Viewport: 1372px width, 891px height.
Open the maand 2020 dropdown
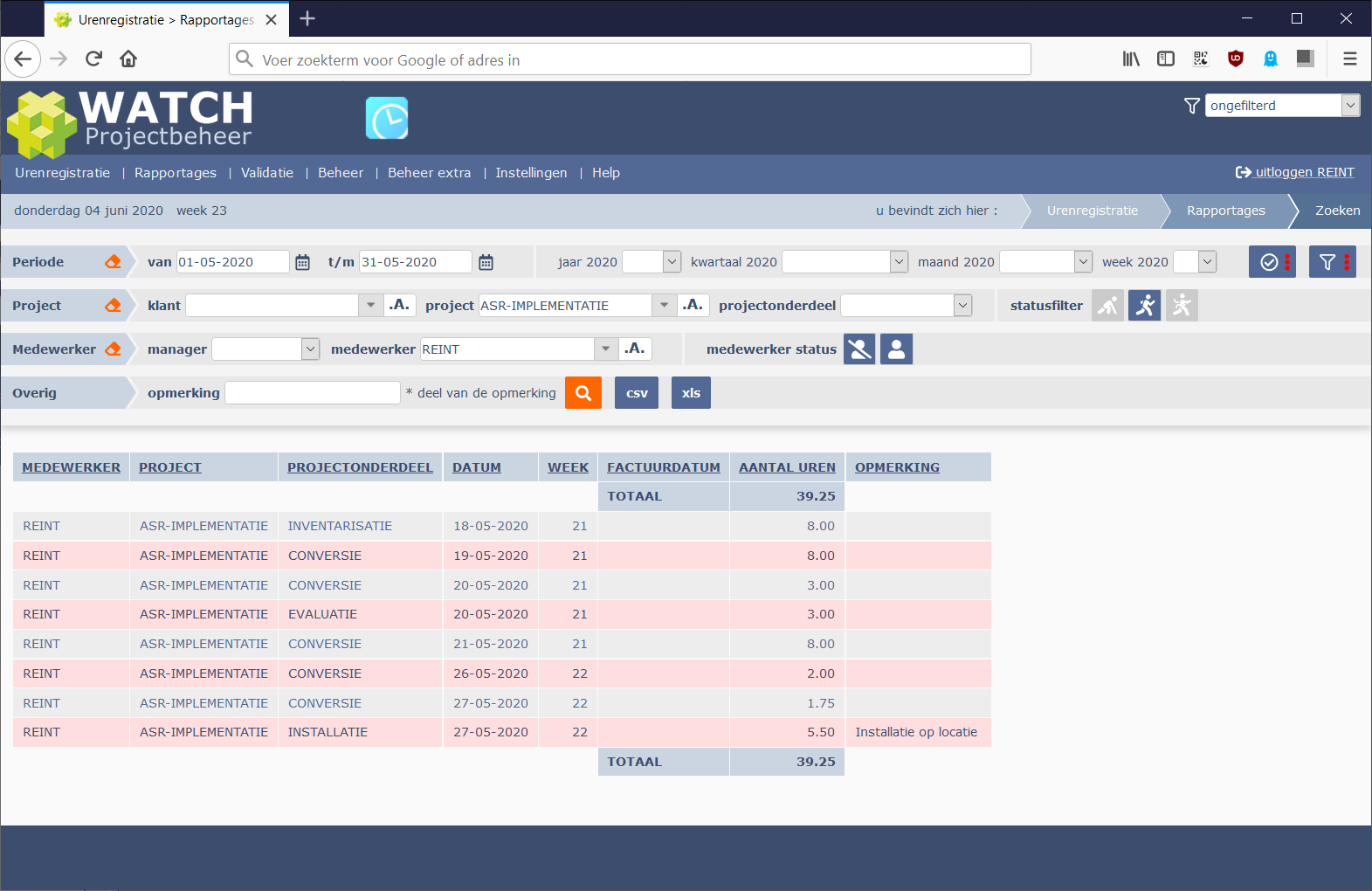tap(1045, 261)
